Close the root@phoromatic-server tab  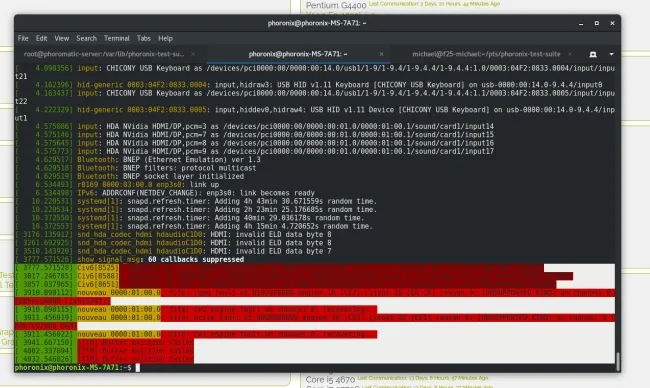(193, 54)
